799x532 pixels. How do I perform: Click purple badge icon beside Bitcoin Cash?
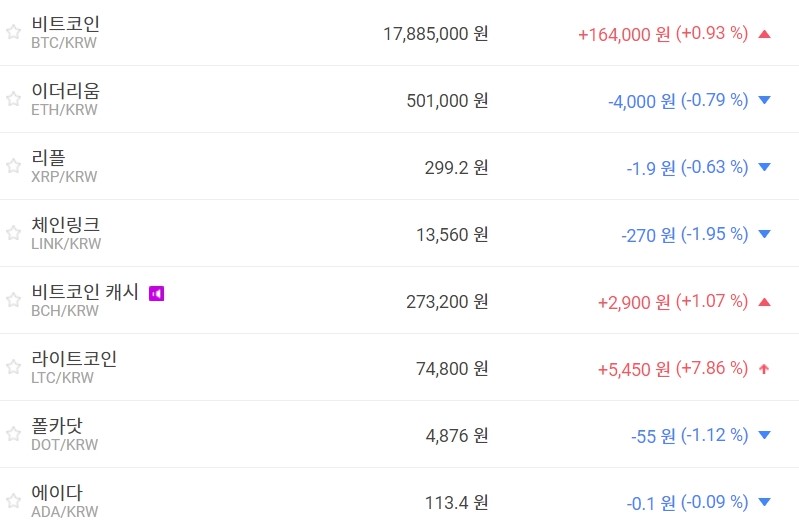click(156, 293)
